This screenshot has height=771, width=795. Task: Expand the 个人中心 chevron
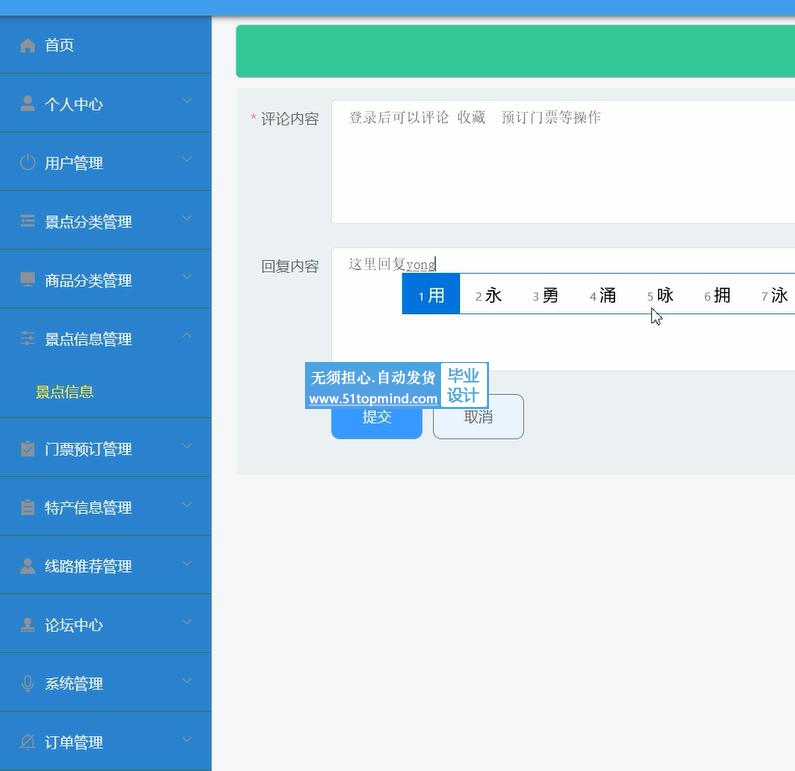187,101
